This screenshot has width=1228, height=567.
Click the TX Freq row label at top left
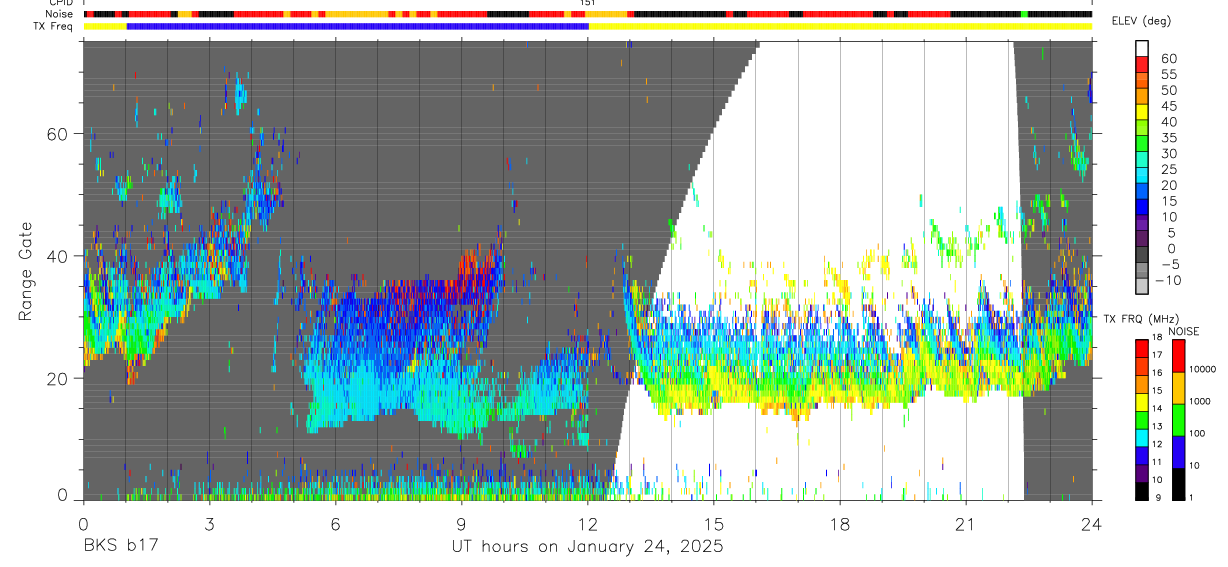(54, 26)
